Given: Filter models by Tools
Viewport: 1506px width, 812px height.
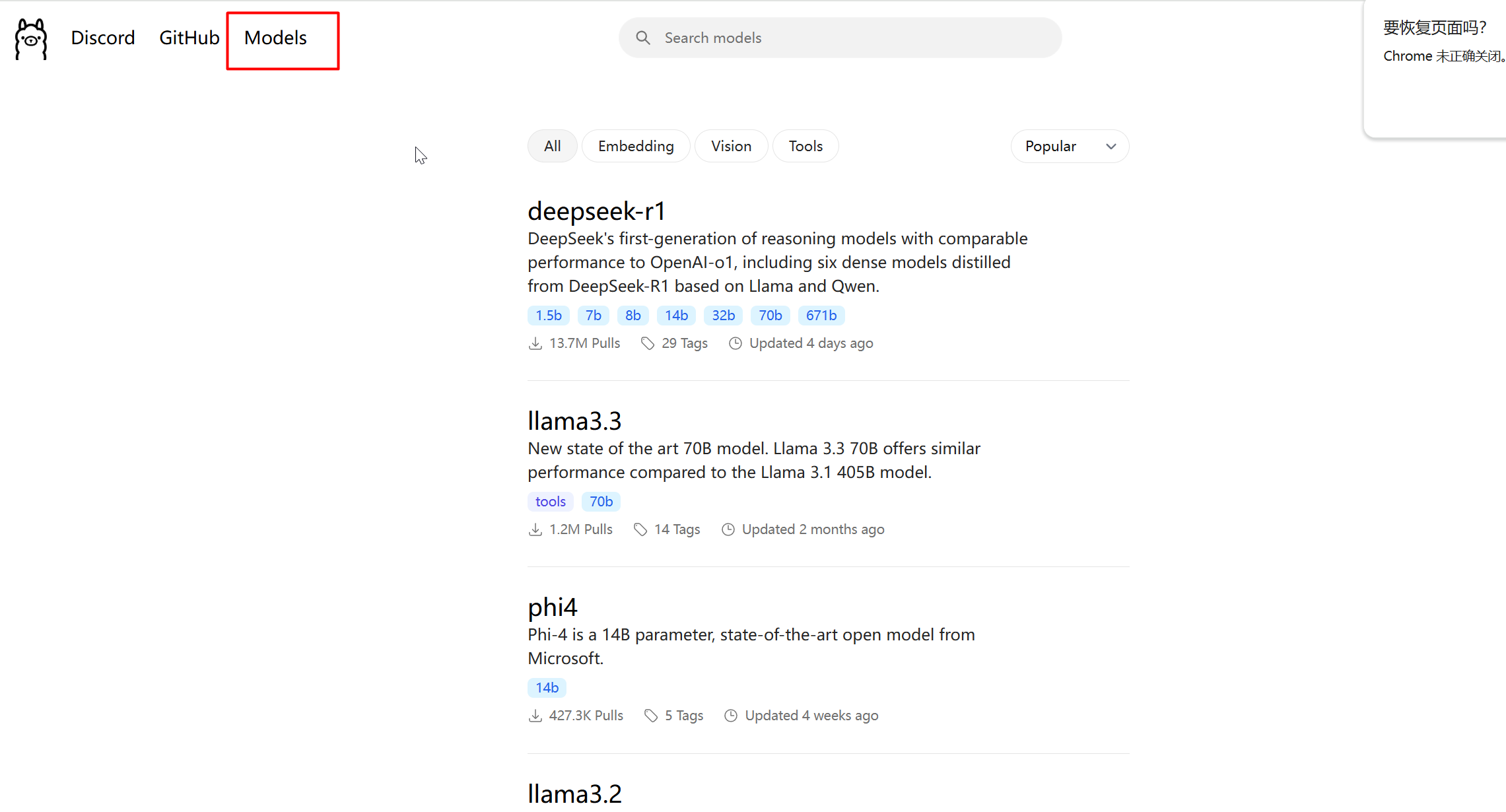Looking at the screenshot, I should [x=805, y=147].
